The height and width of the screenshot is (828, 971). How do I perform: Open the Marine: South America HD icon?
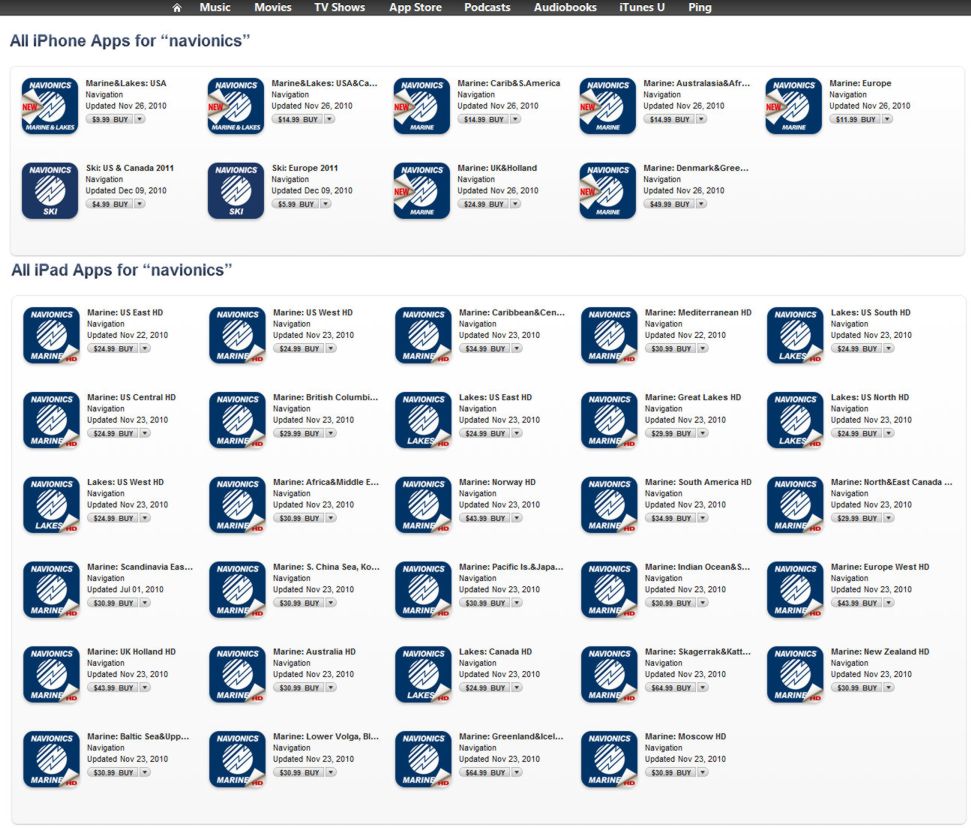click(609, 505)
